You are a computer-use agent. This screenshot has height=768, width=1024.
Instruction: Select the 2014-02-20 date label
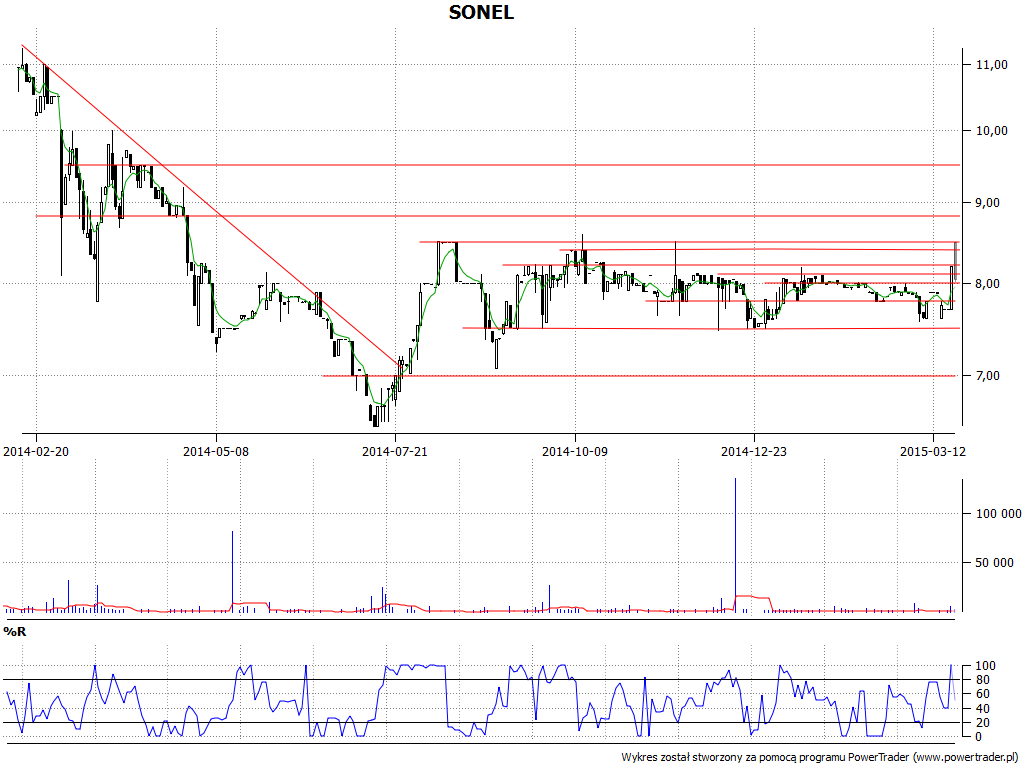pos(36,451)
